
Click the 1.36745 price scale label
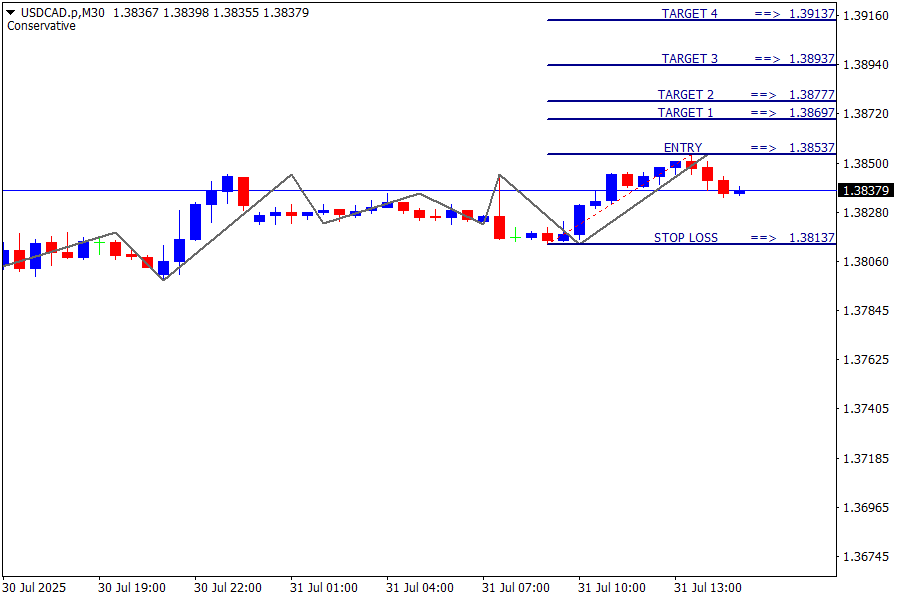coord(866,557)
